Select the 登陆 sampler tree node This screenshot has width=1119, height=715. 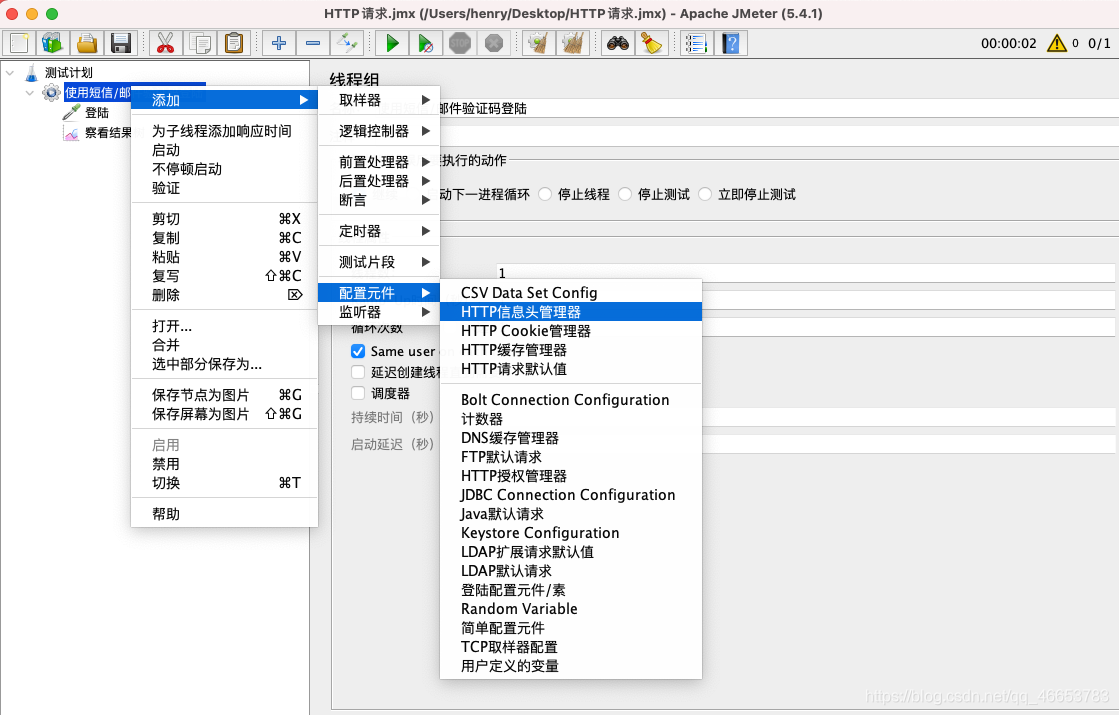tap(96, 113)
